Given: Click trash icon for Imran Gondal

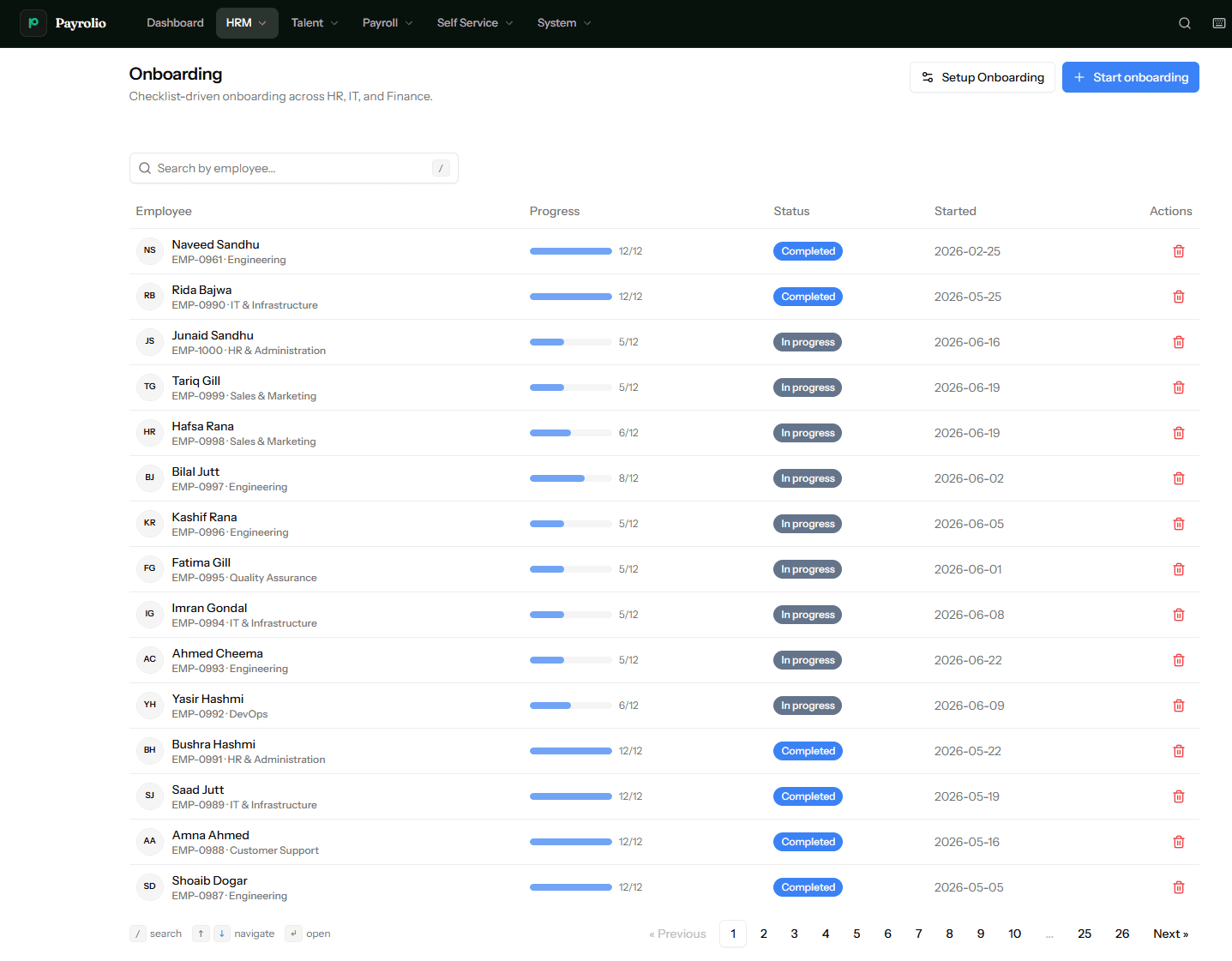Looking at the screenshot, I should point(1178,615).
